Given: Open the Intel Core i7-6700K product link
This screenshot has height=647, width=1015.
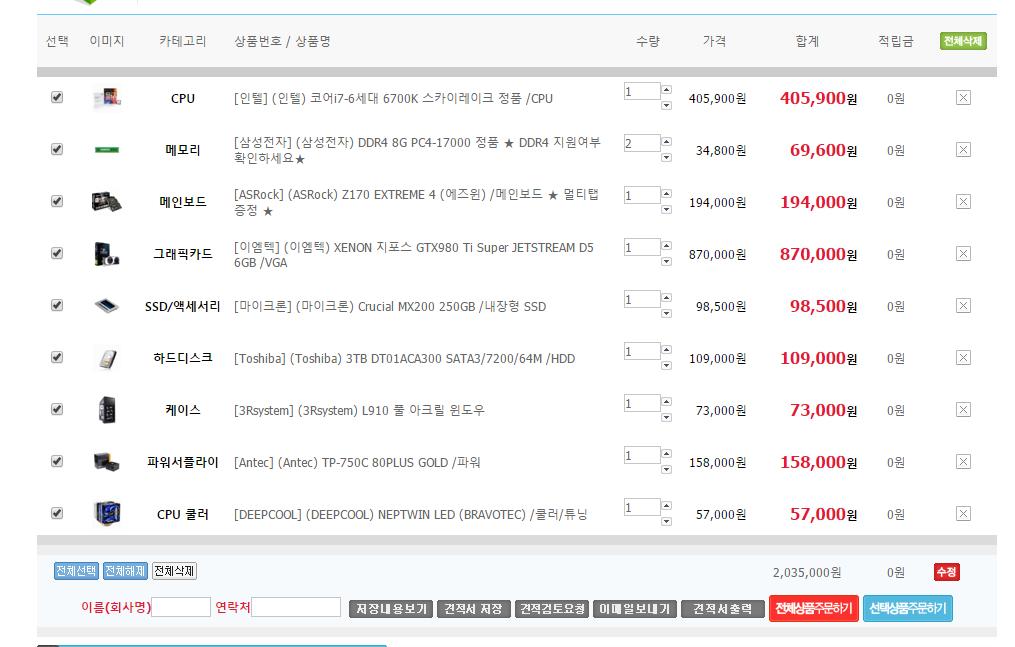Looking at the screenshot, I should point(392,98).
